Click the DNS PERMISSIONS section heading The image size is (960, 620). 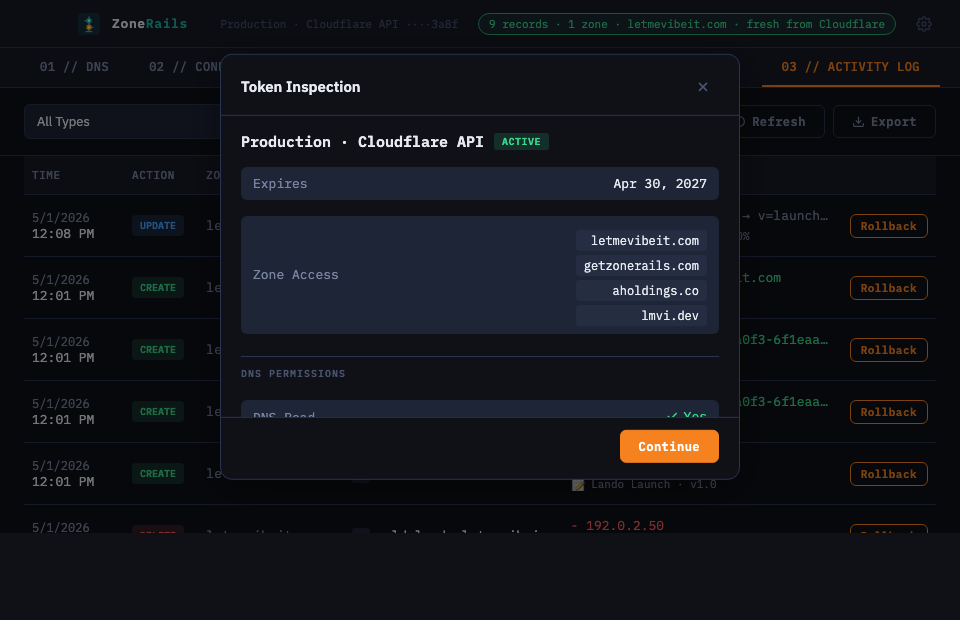293,373
